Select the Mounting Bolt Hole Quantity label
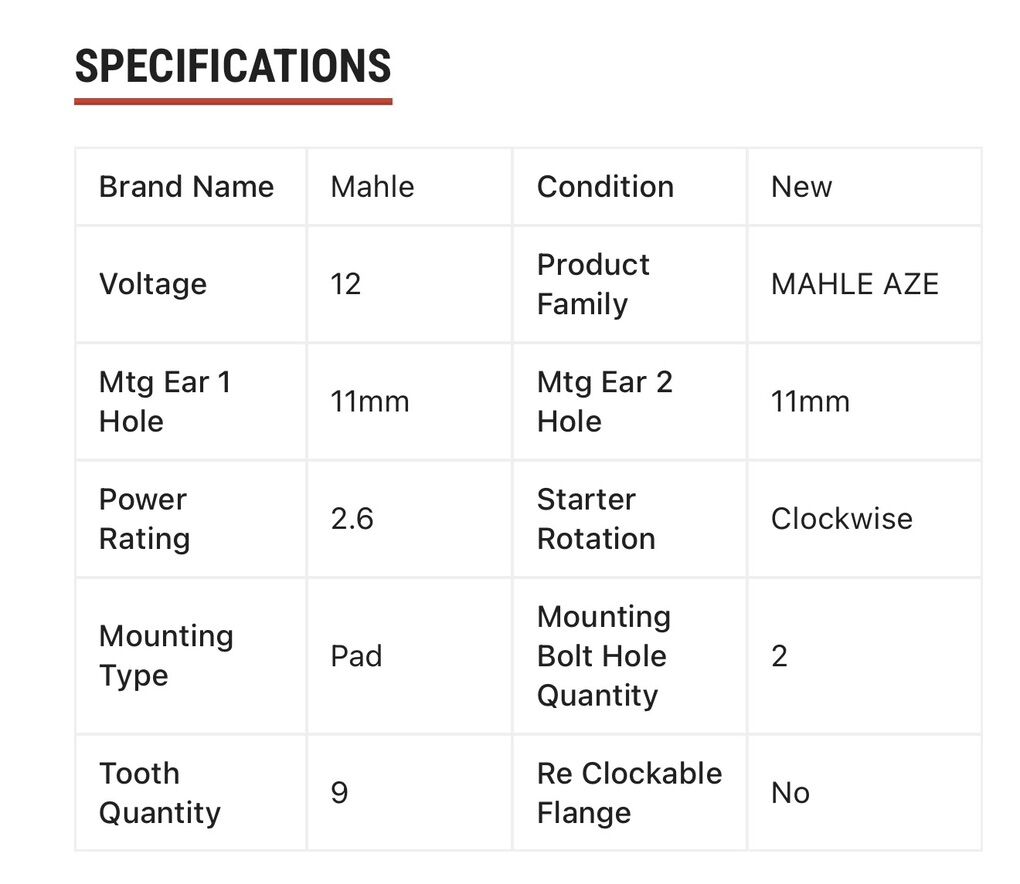This screenshot has width=1020, height=884. pyautogui.click(x=603, y=655)
